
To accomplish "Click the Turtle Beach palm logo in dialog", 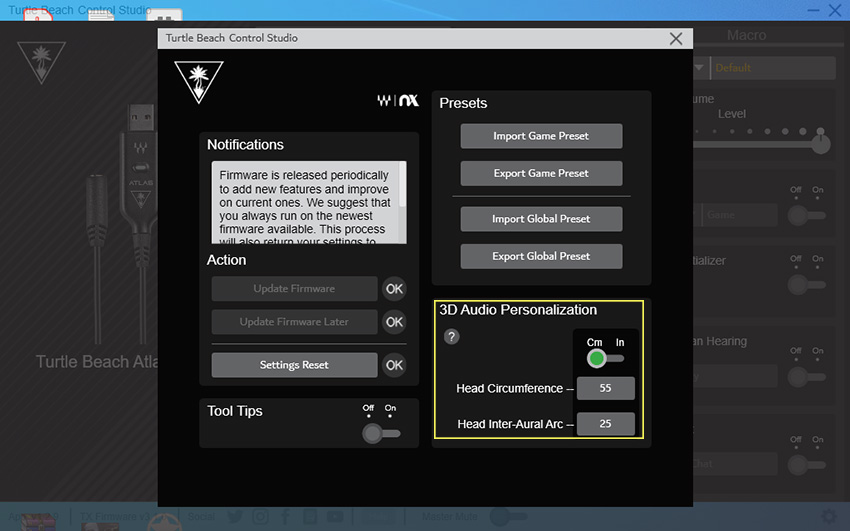I will point(198,82).
